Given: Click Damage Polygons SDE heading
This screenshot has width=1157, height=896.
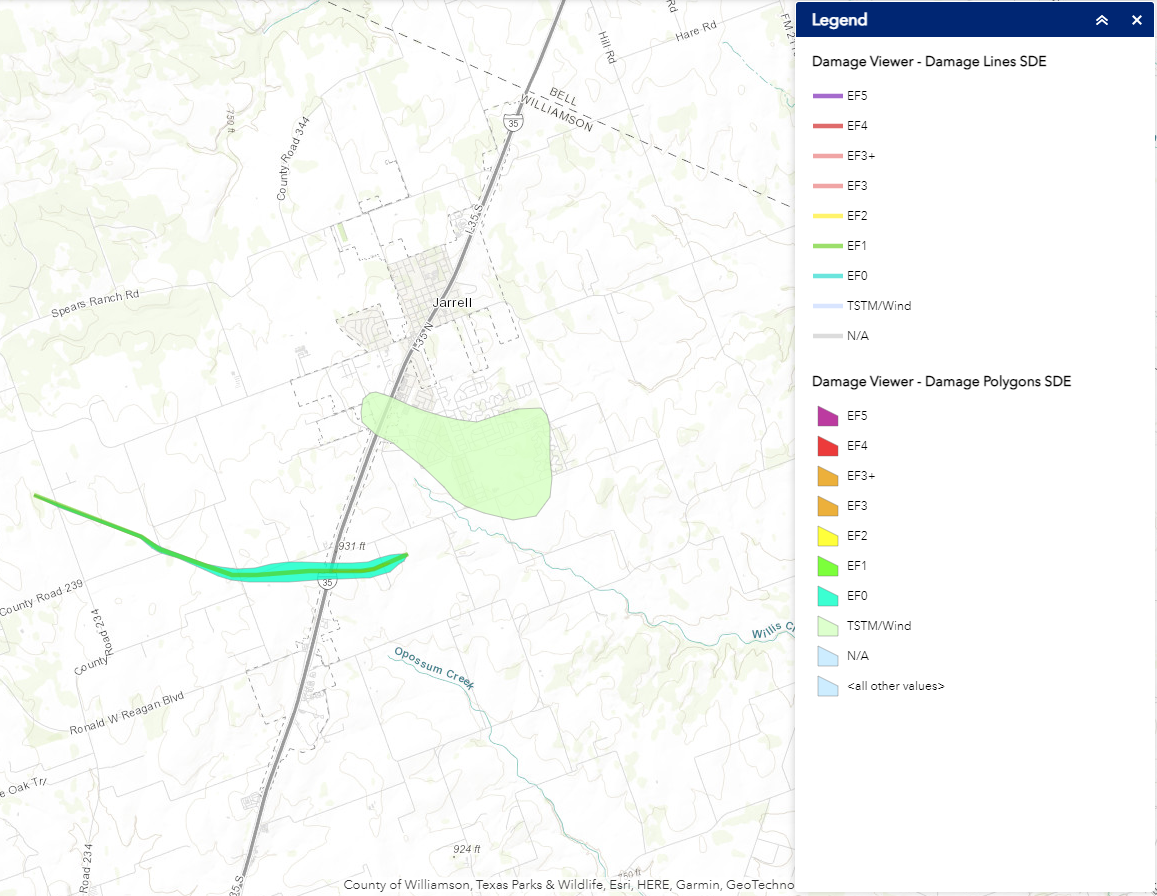Looking at the screenshot, I should coord(942,382).
